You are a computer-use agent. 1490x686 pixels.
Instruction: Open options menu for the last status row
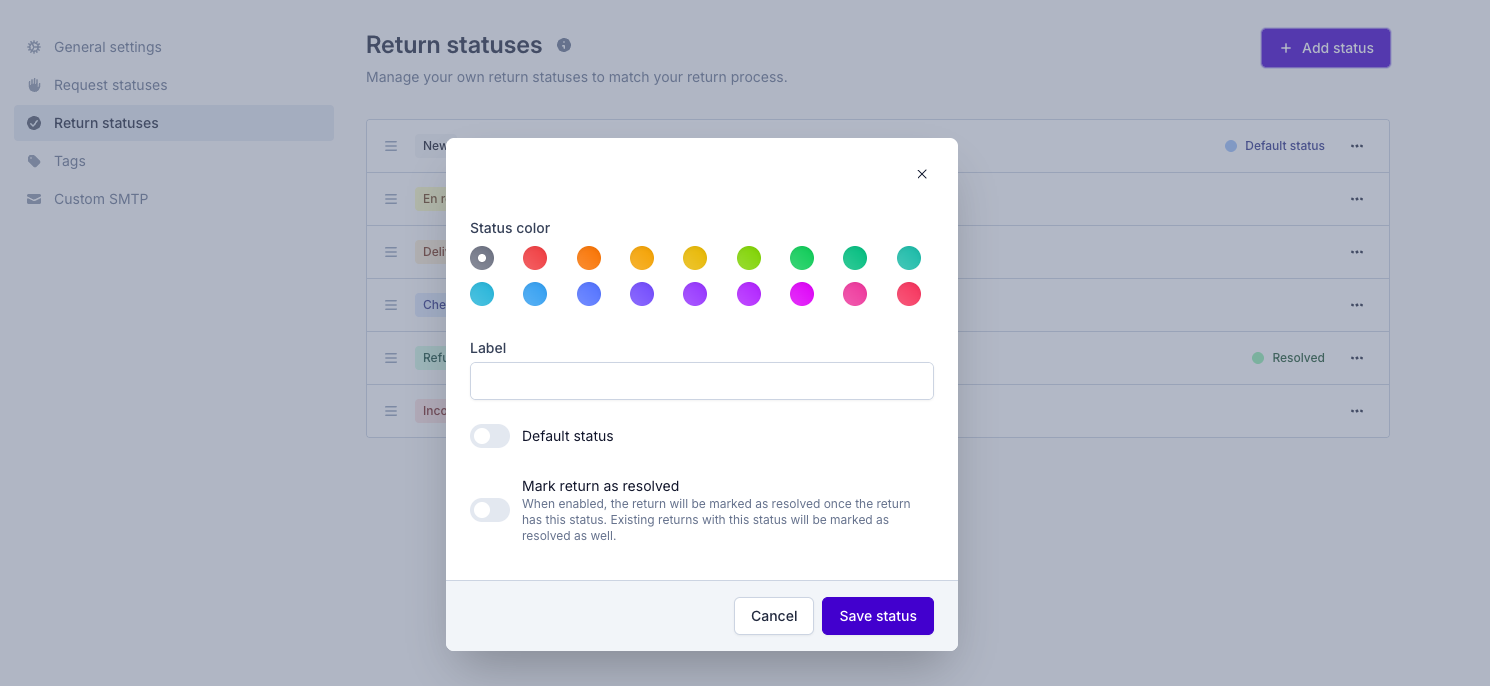click(1357, 411)
